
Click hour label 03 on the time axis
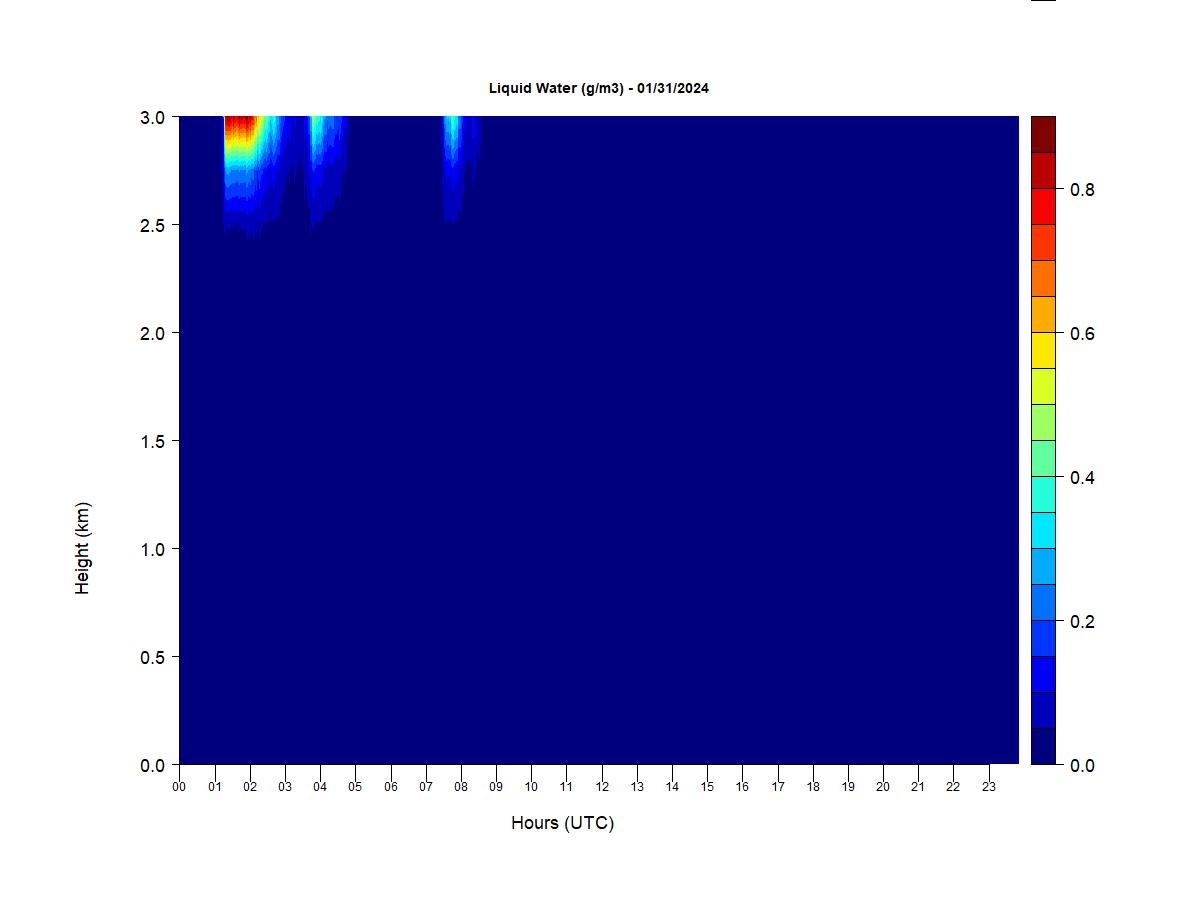click(285, 787)
